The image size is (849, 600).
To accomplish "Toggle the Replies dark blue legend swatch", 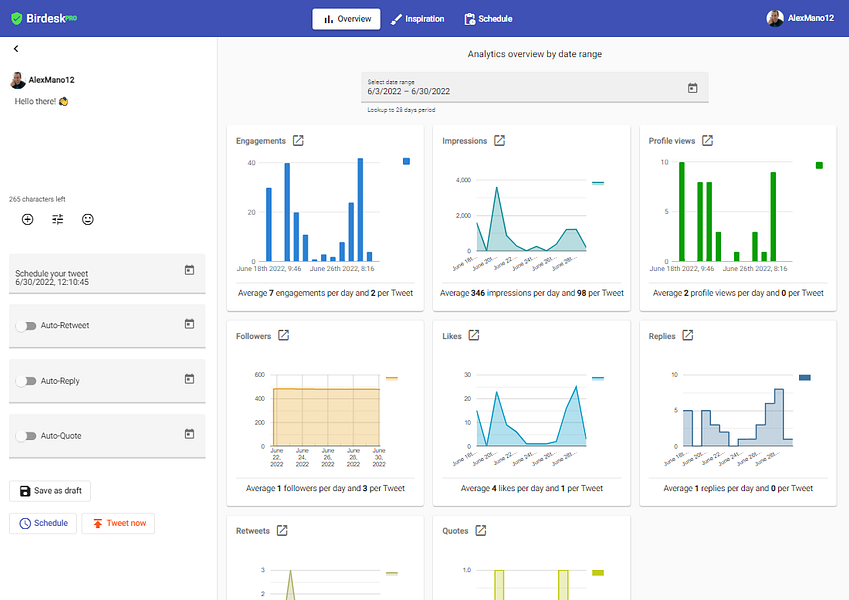I will coord(805,377).
